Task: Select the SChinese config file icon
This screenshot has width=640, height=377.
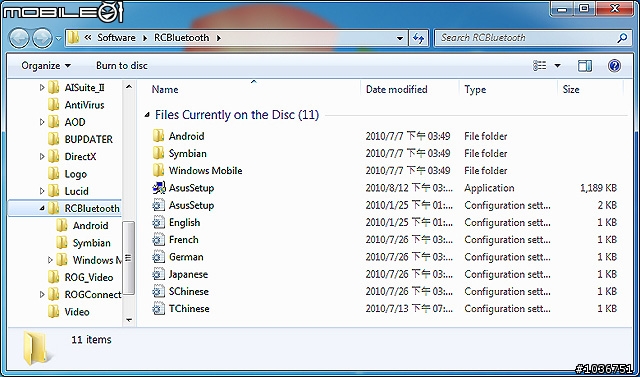Action: point(158,291)
